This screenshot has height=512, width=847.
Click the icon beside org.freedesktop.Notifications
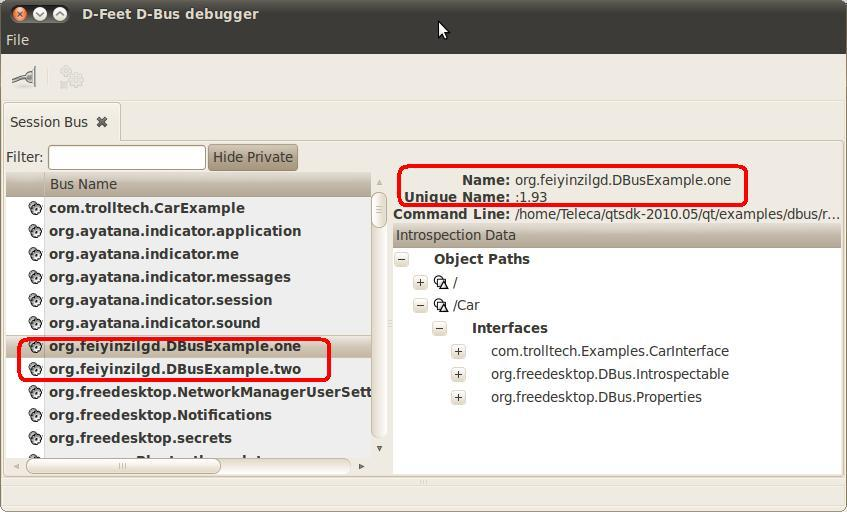click(x=35, y=415)
